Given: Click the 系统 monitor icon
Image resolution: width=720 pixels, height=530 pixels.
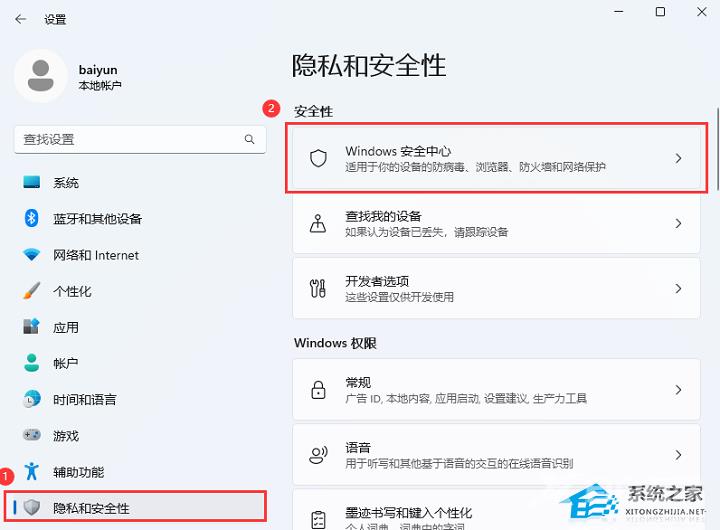Looking at the screenshot, I should pos(32,182).
